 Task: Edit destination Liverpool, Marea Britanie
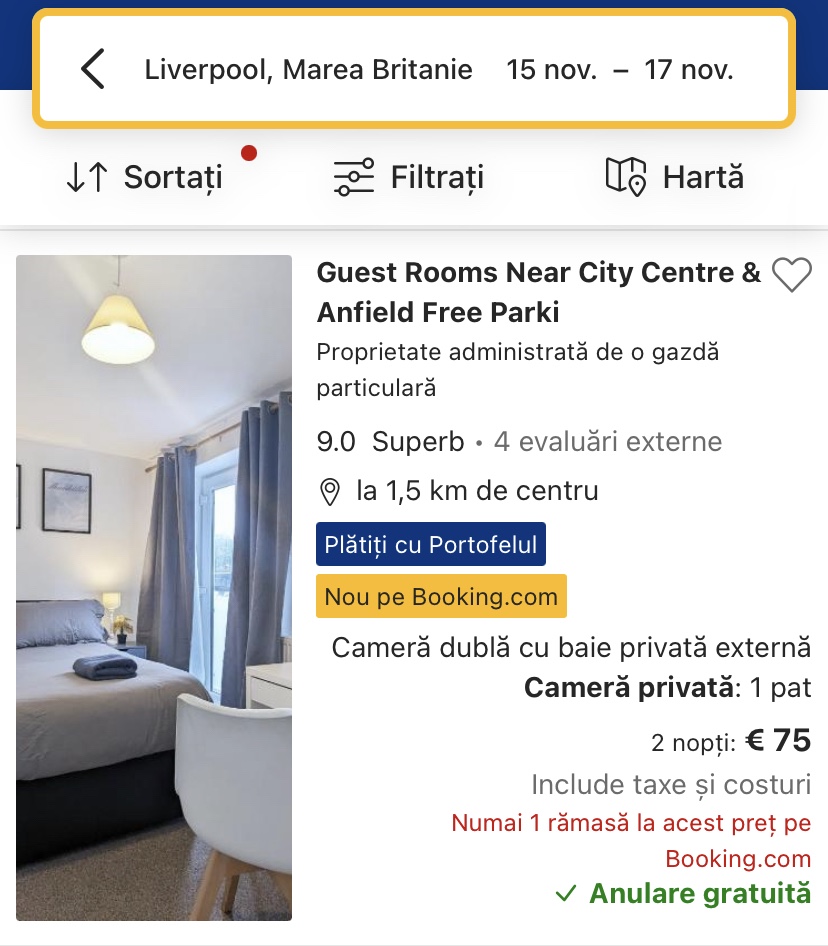[x=308, y=70]
